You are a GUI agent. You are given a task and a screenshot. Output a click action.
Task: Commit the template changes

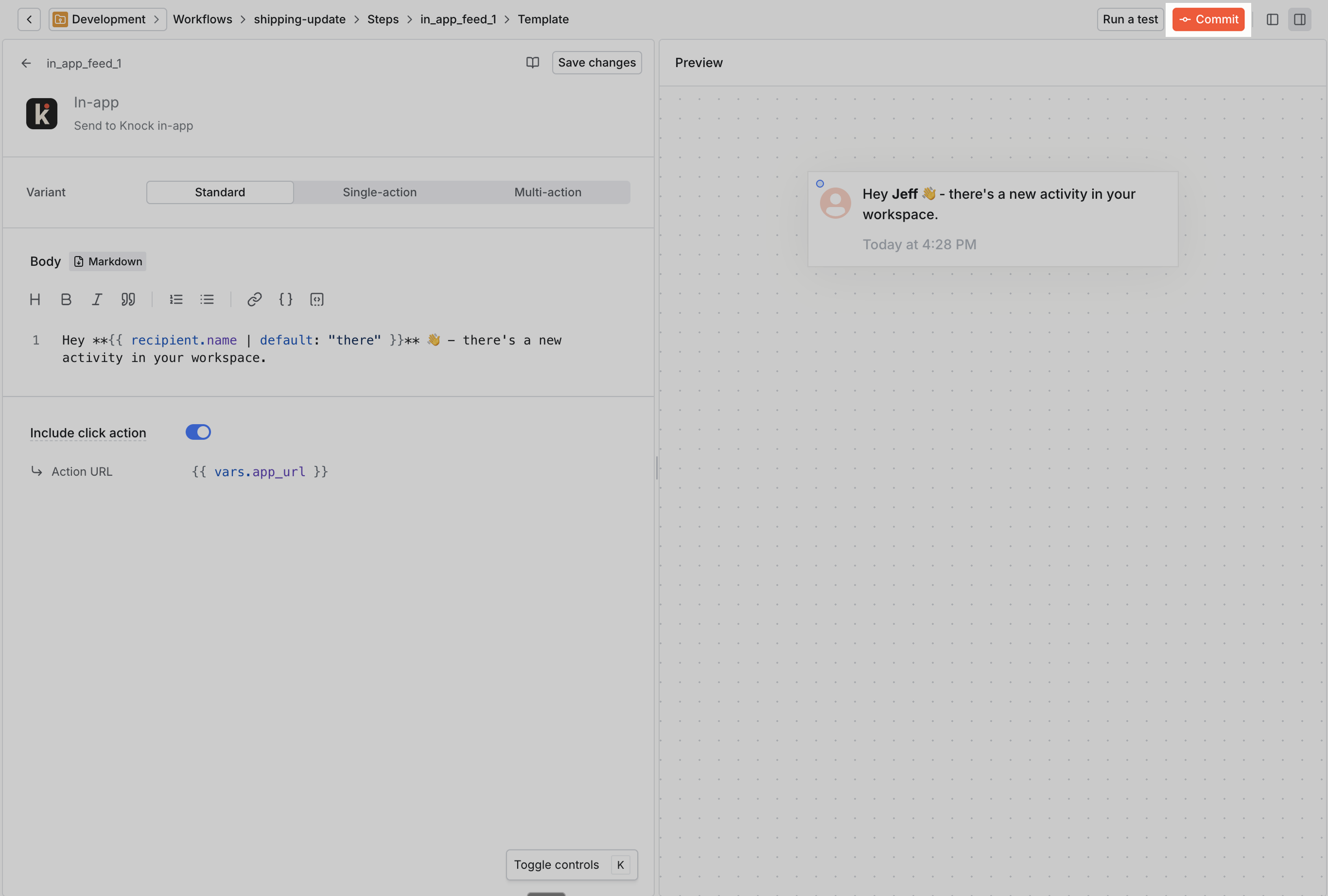click(1208, 19)
